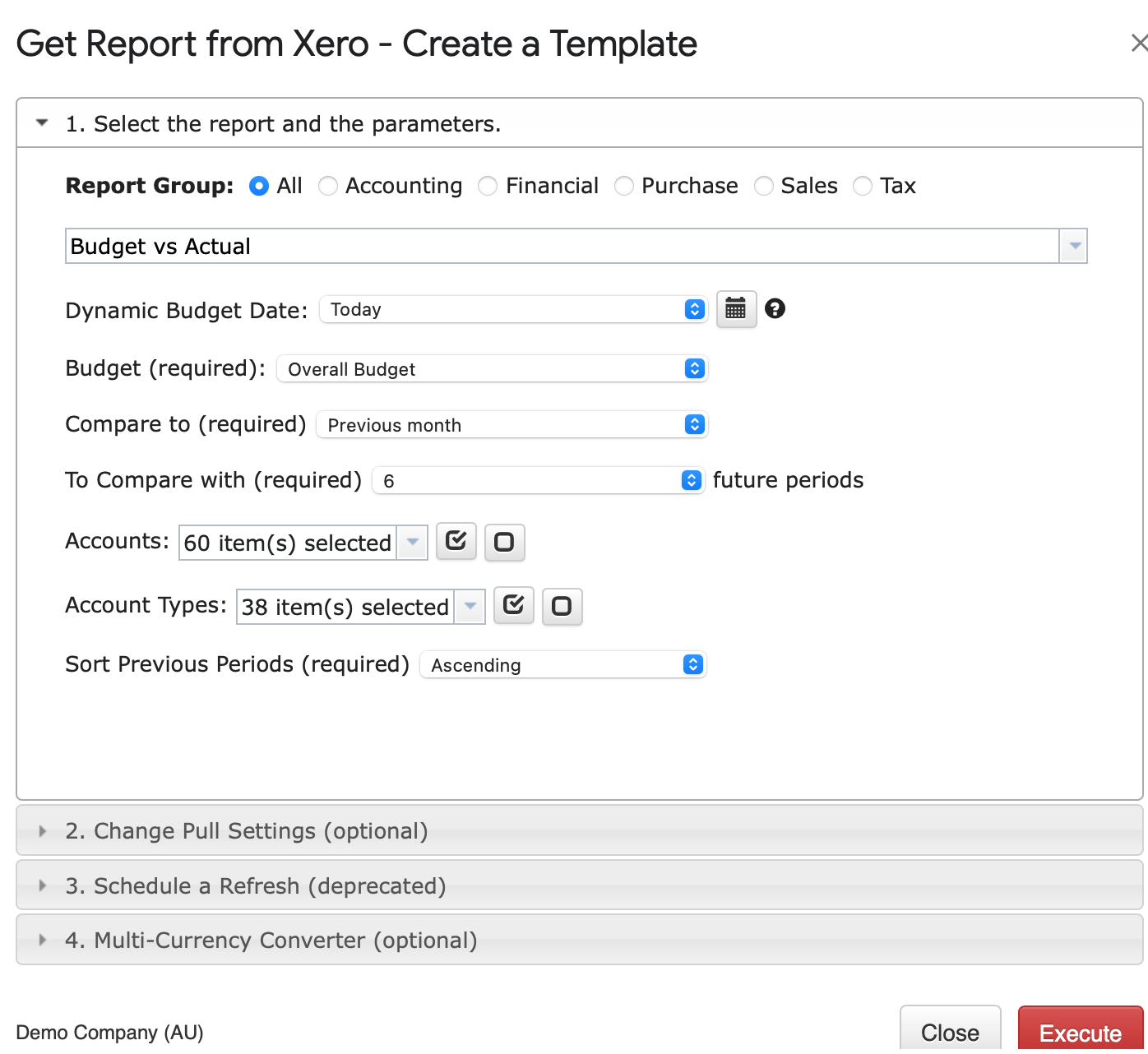Open the future periods number dropdown
The image size is (1148, 1054).
539,480
